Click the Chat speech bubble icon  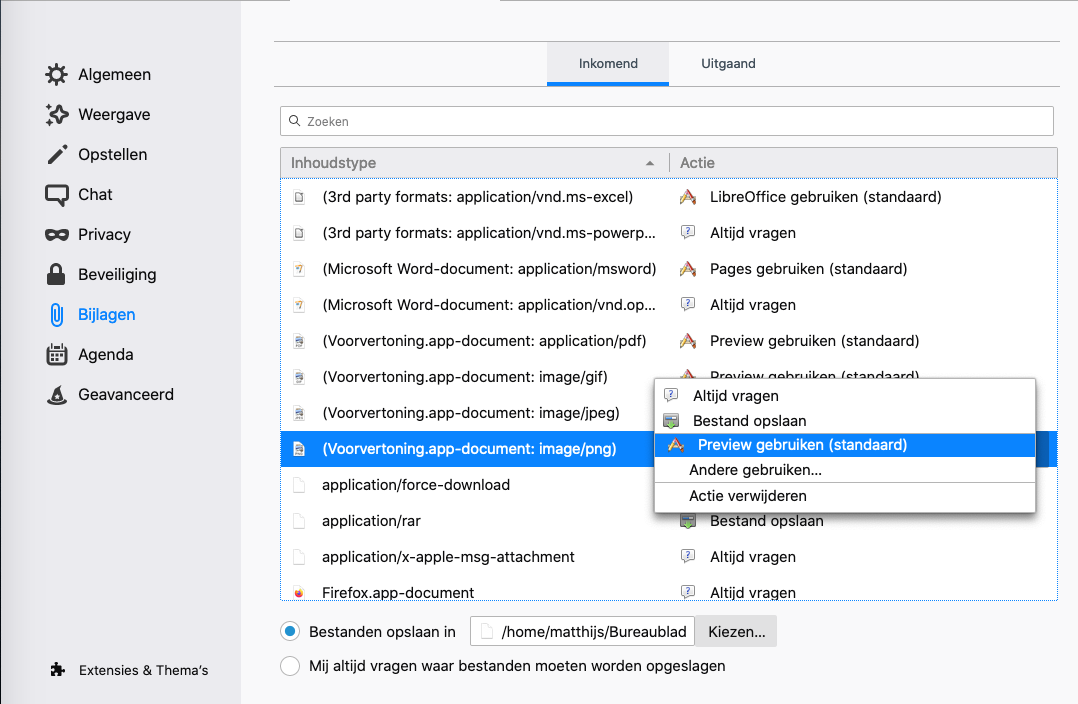(x=57, y=195)
